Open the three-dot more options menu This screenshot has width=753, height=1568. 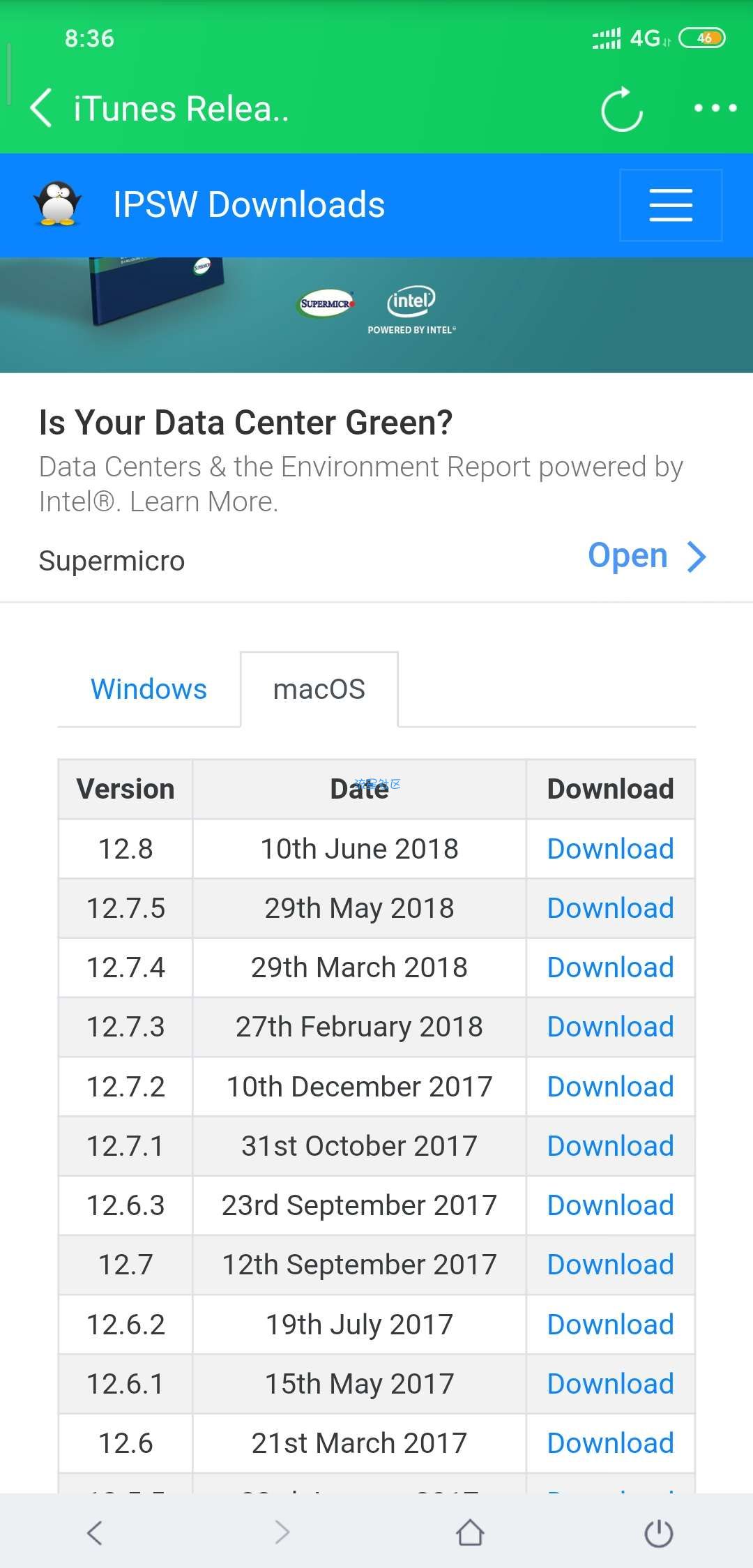pos(715,108)
